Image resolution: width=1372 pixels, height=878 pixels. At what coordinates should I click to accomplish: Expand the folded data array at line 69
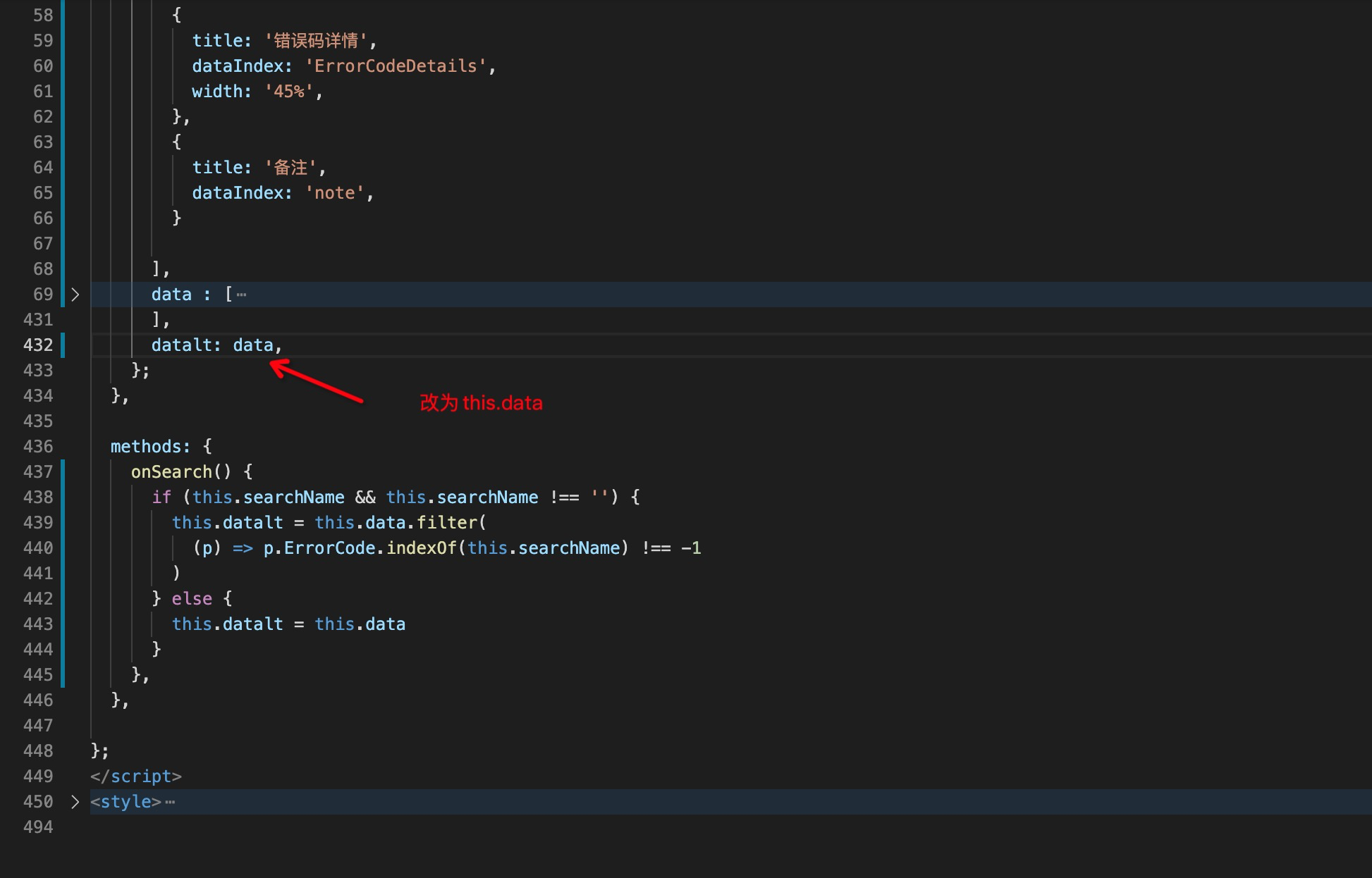[x=75, y=295]
